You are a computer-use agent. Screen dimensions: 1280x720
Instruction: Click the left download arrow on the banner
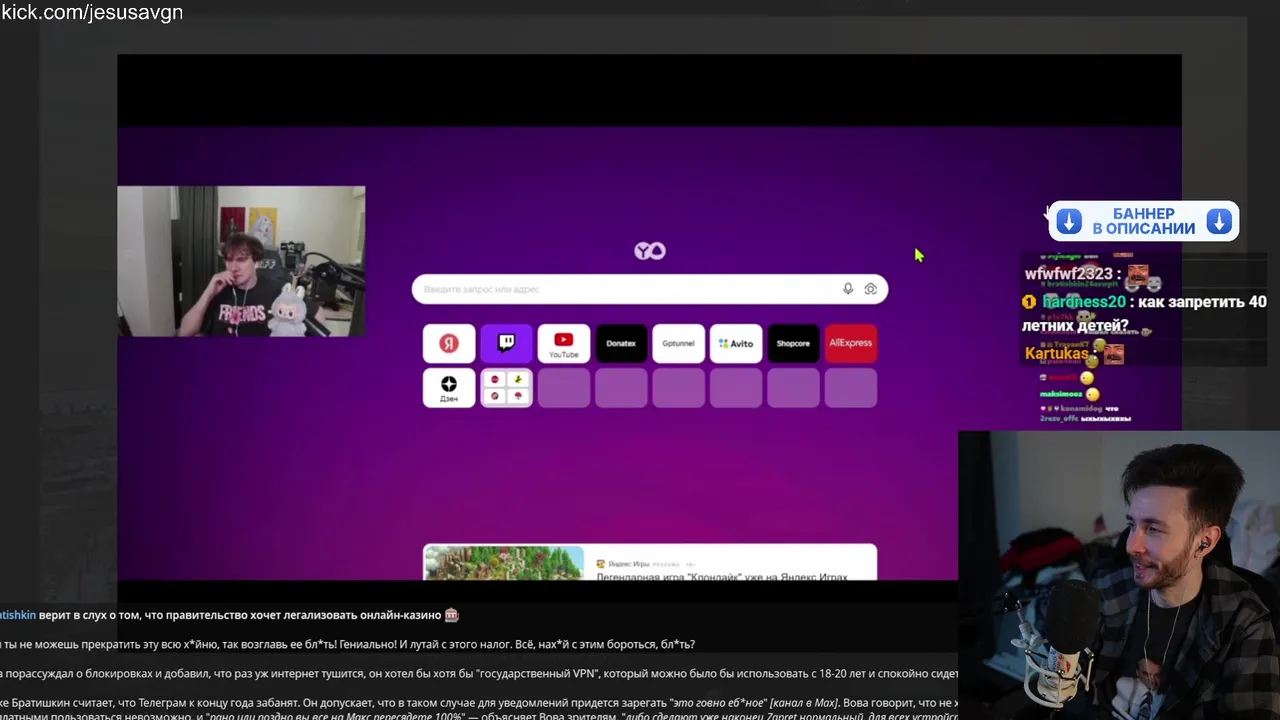click(x=1069, y=222)
